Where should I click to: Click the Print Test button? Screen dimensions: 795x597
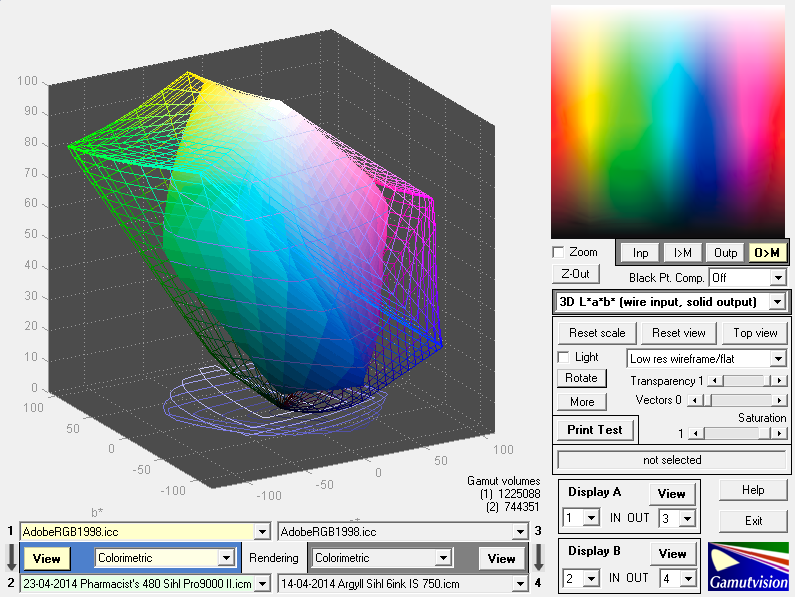click(594, 430)
